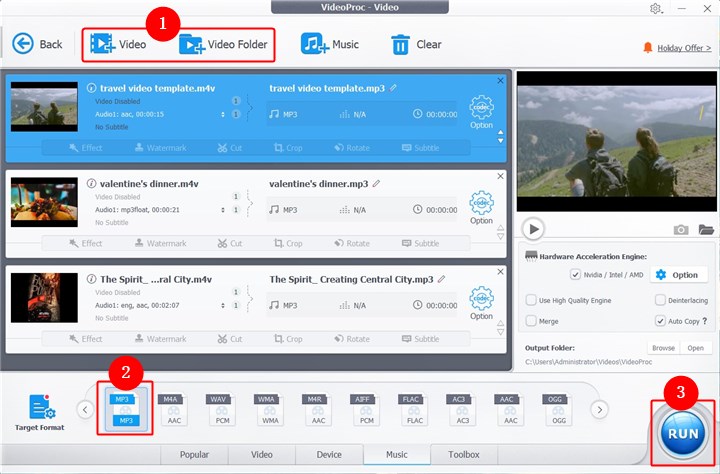Select WMA output format
The image size is (720, 474).
270,409
